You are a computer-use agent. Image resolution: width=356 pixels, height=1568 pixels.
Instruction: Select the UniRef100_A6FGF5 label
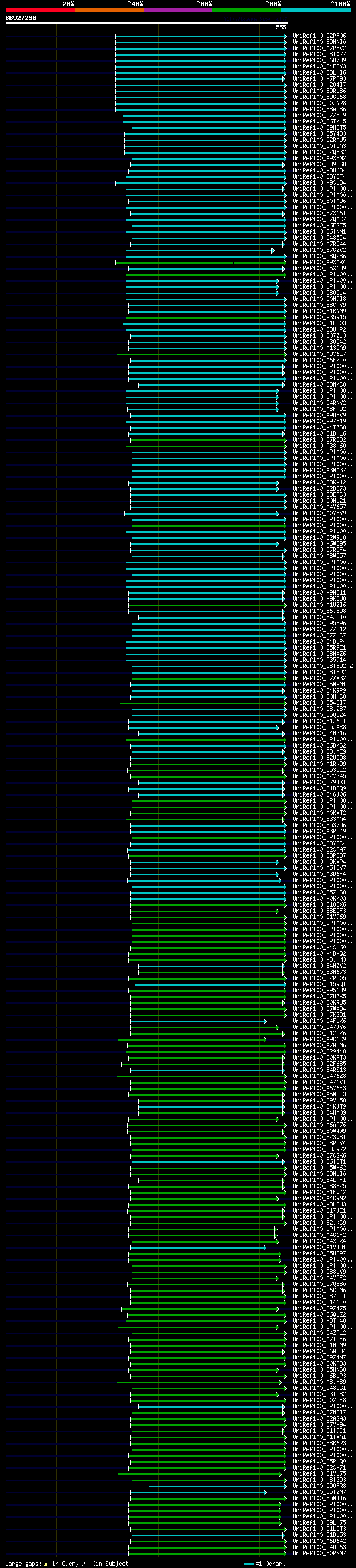click(x=319, y=225)
